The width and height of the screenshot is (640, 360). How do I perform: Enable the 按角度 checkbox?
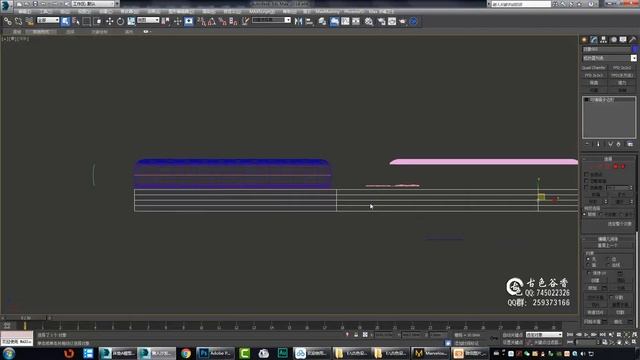pyautogui.click(x=587, y=187)
